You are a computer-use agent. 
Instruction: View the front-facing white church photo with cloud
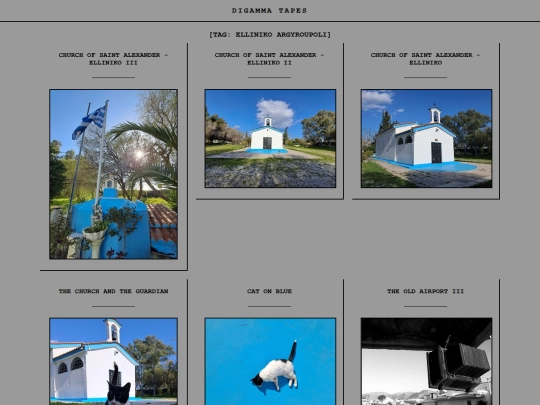270,138
